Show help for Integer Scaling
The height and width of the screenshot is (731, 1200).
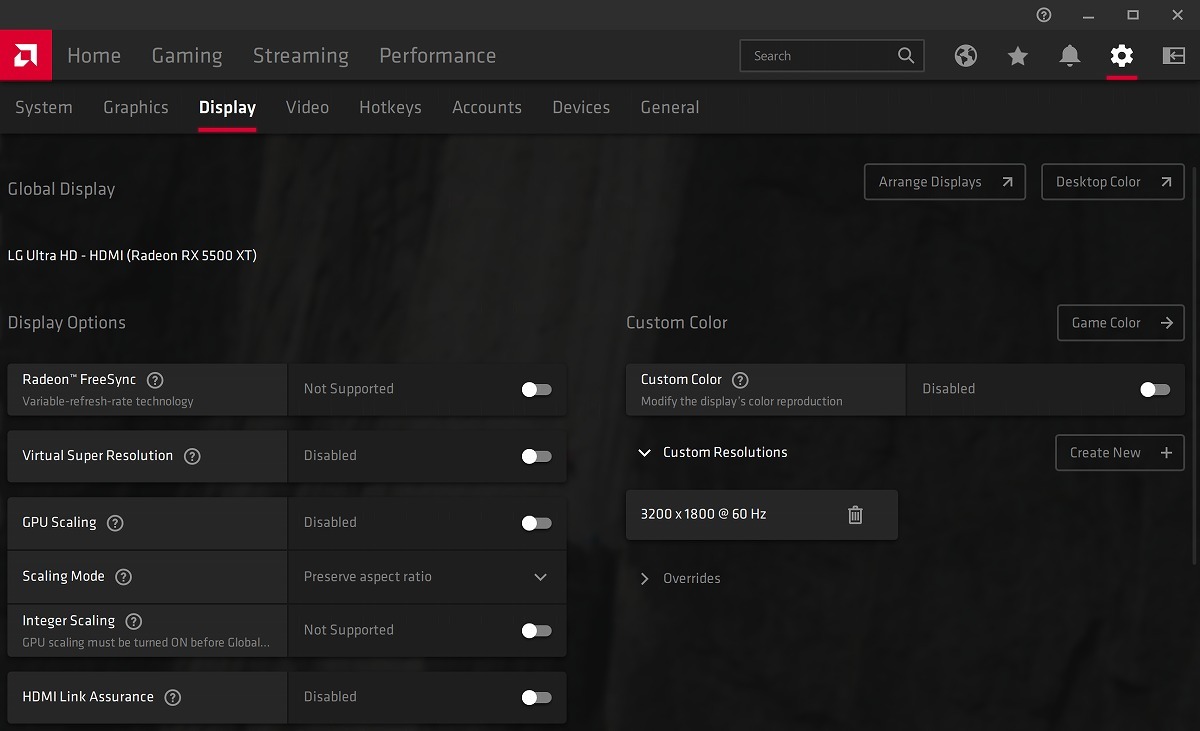click(x=134, y=621)
